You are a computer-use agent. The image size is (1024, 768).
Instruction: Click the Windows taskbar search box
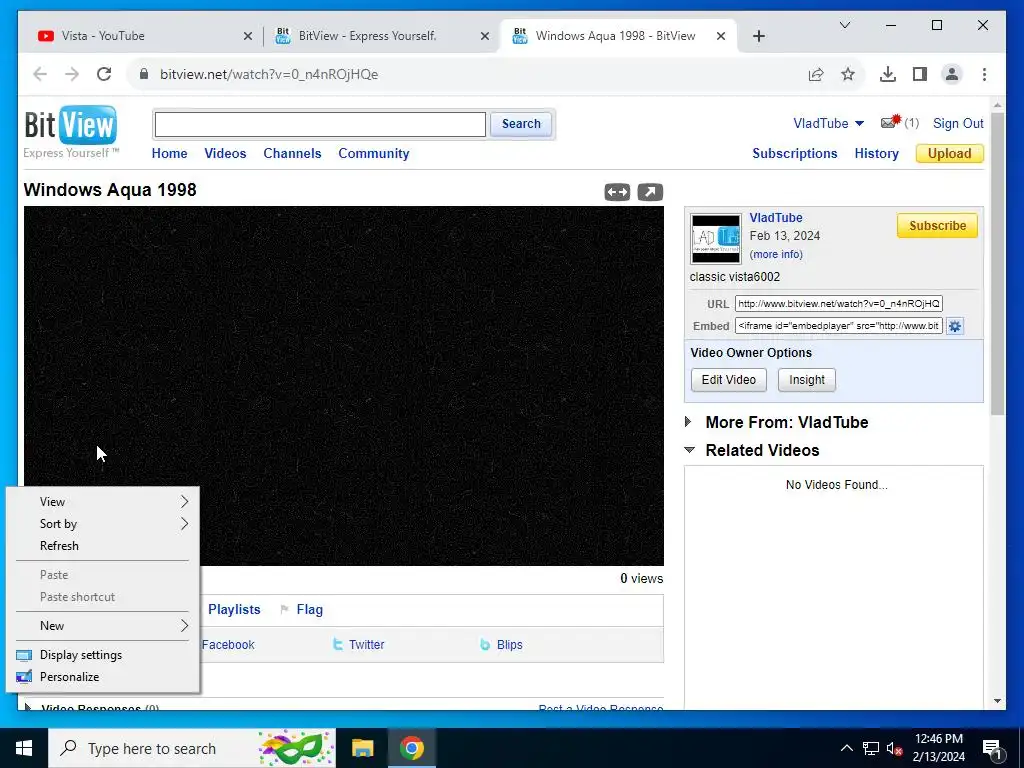(193, 748)
